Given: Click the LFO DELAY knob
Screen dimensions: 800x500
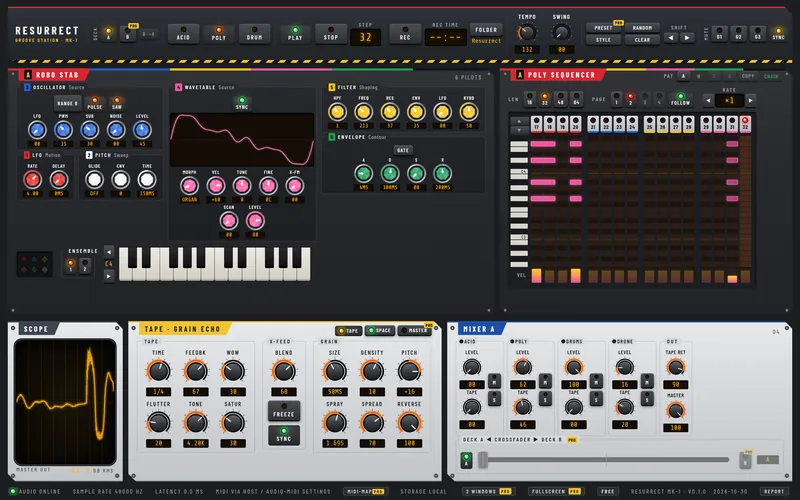Looking at the screenshot, I should [x=59, y=180].
